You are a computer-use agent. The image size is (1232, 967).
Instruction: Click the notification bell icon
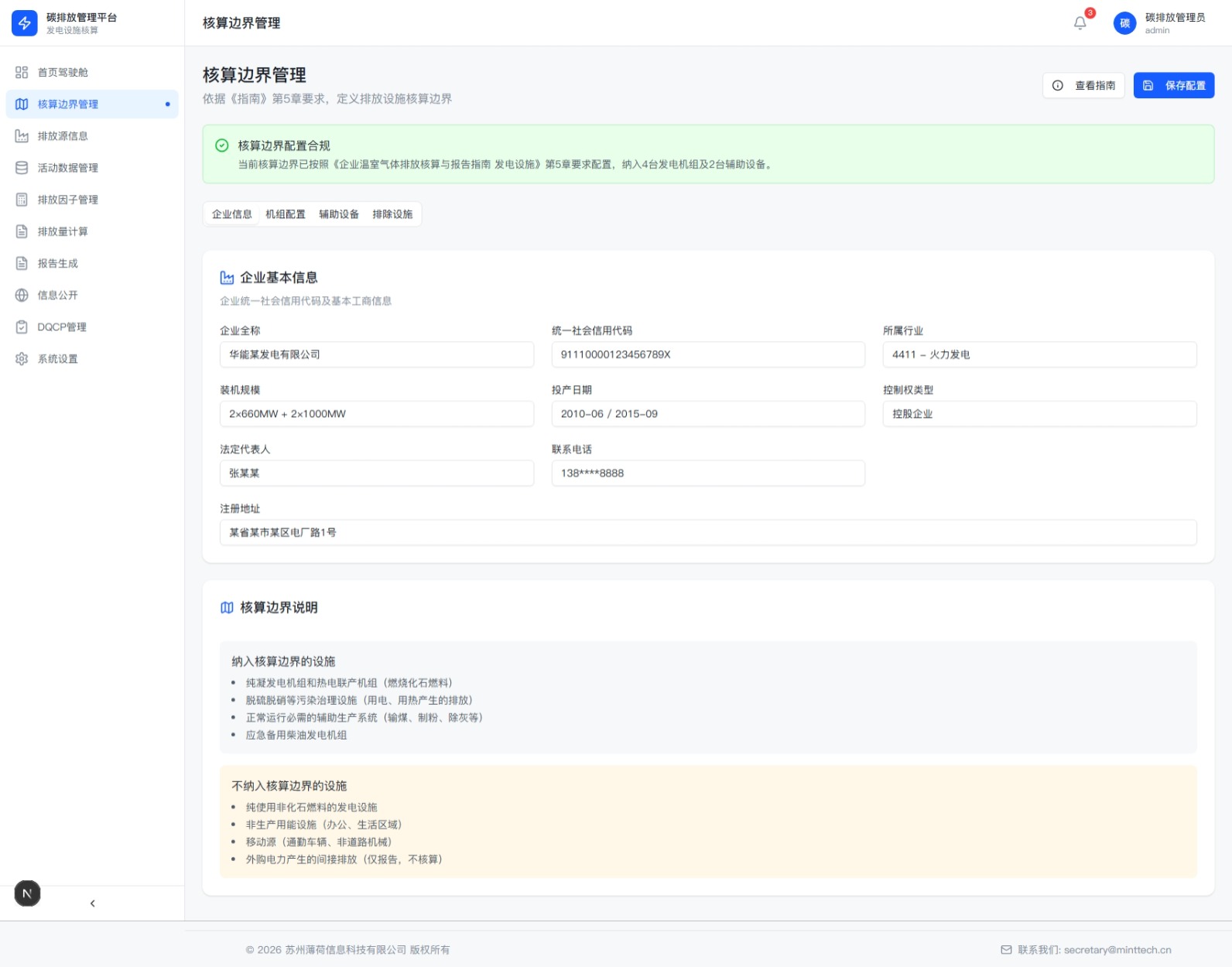tap(1080, 23)
